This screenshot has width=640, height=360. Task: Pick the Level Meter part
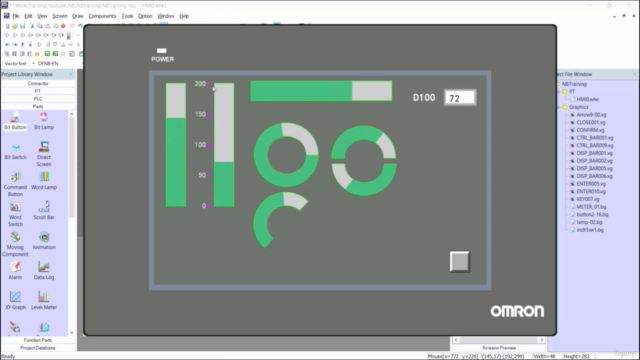[x=44, y=301]
